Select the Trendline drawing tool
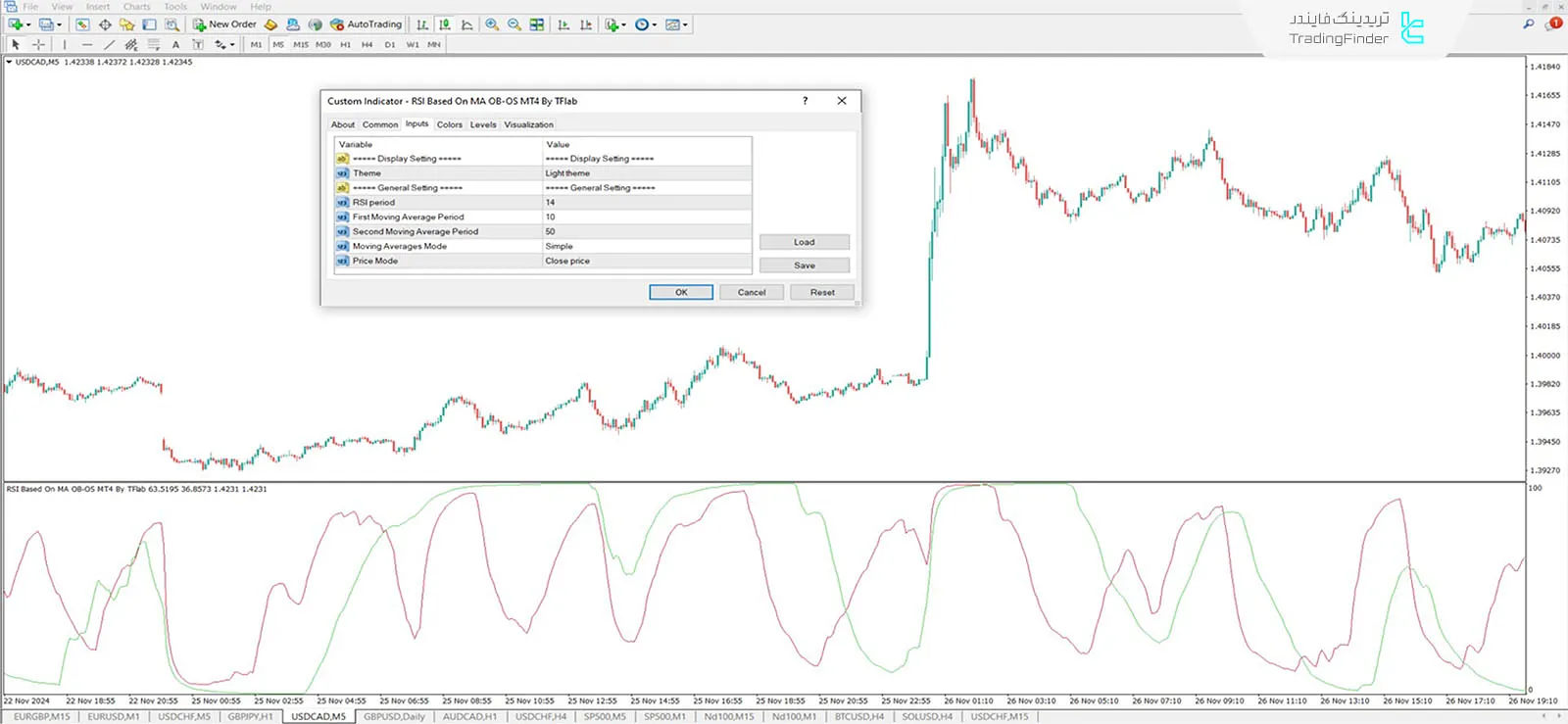This screenshot has height=724, width=1568. 109,44
